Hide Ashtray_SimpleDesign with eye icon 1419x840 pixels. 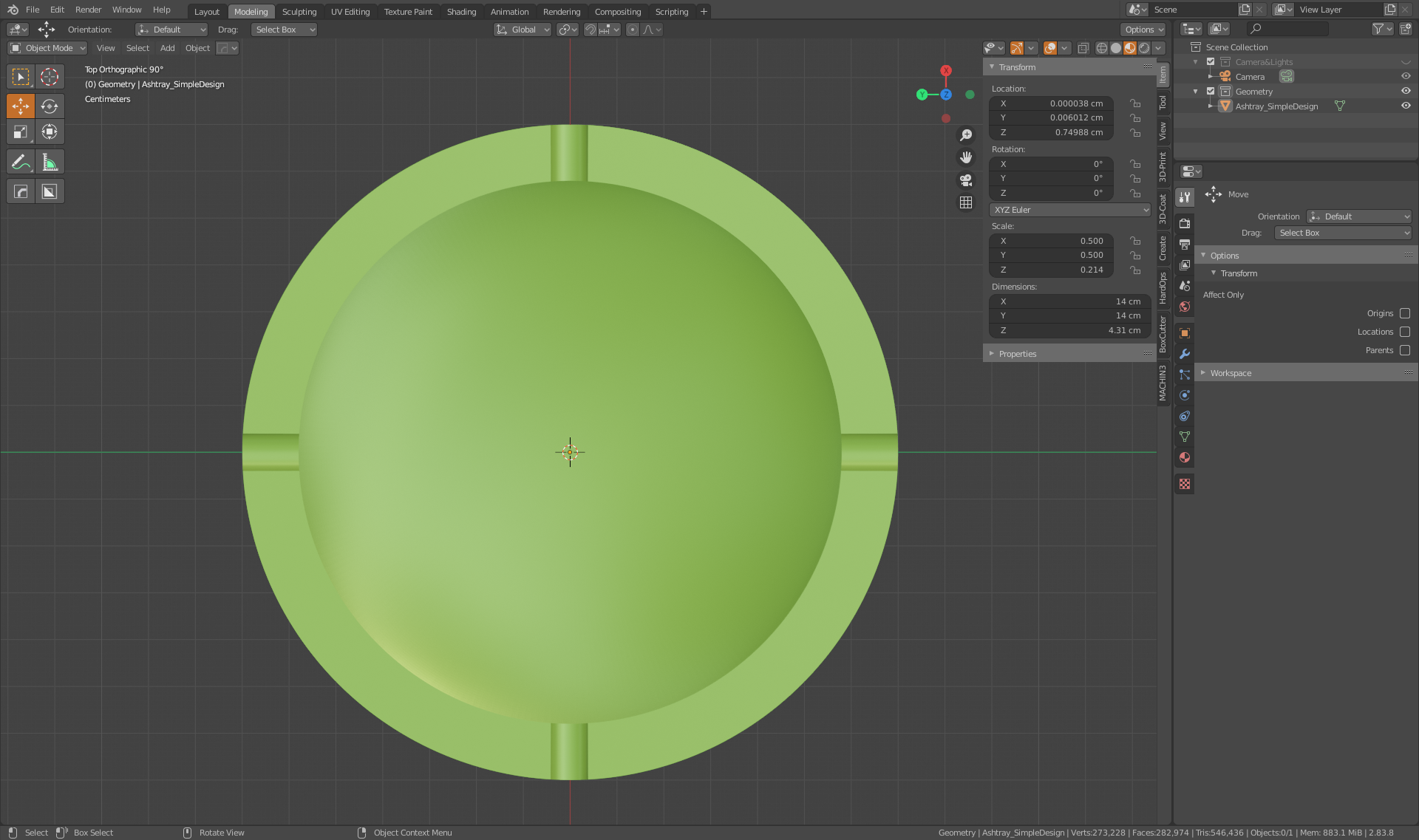tap(1405, 106)
